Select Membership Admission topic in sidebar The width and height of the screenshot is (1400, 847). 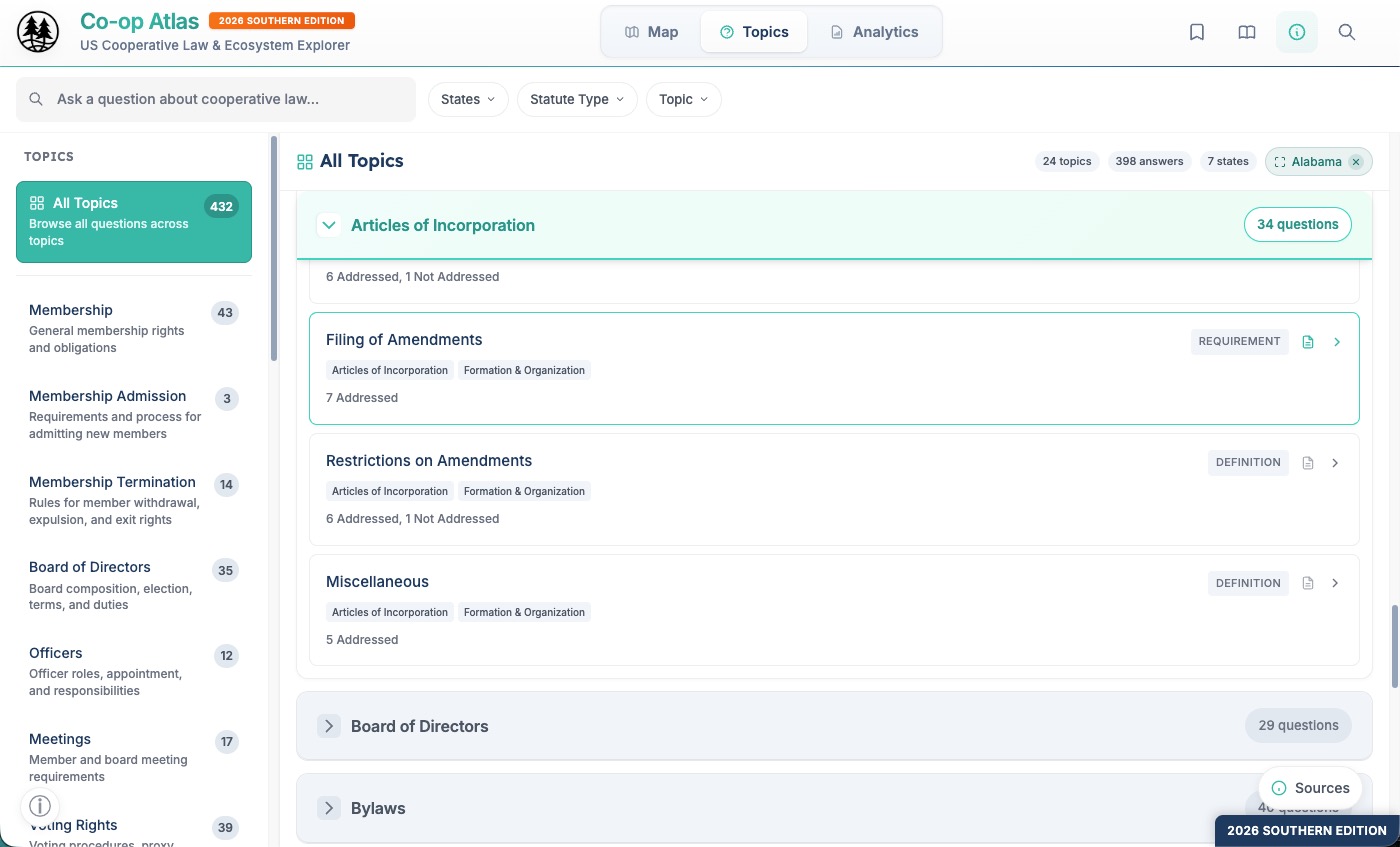tap(134, 414)
